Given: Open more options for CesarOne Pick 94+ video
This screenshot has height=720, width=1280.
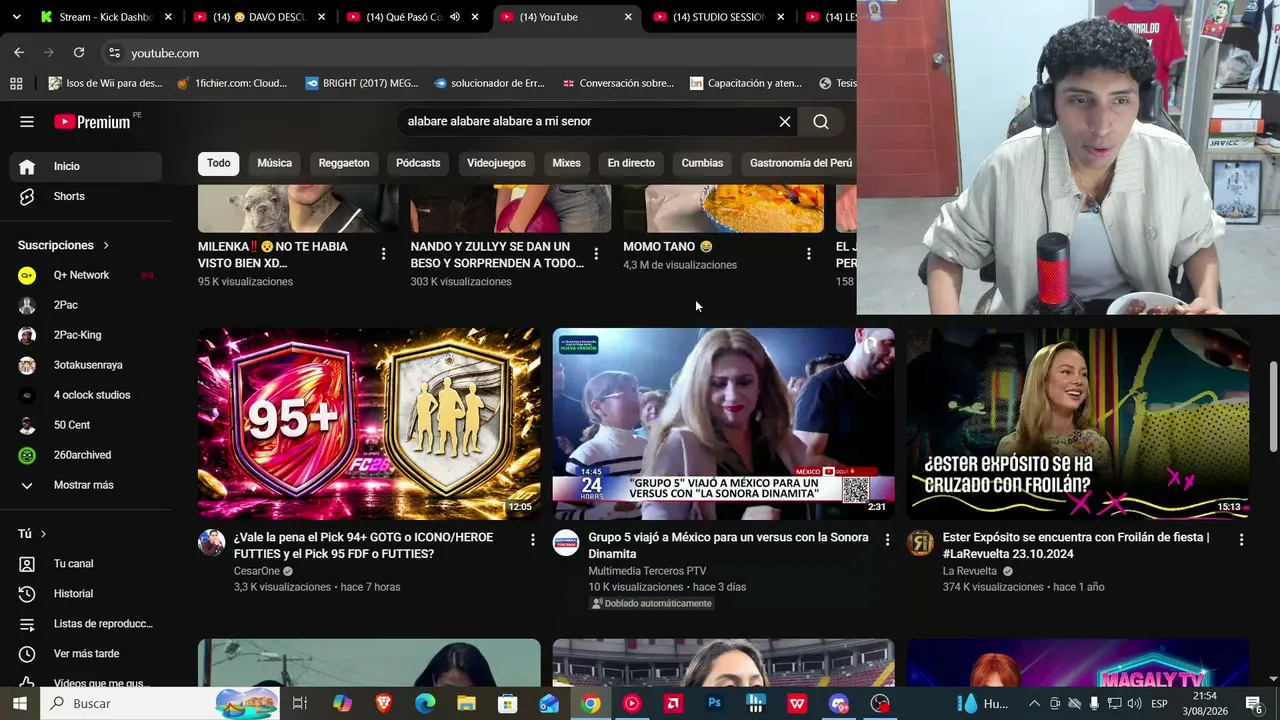Looking at the screenshot, I should (533, 540).
